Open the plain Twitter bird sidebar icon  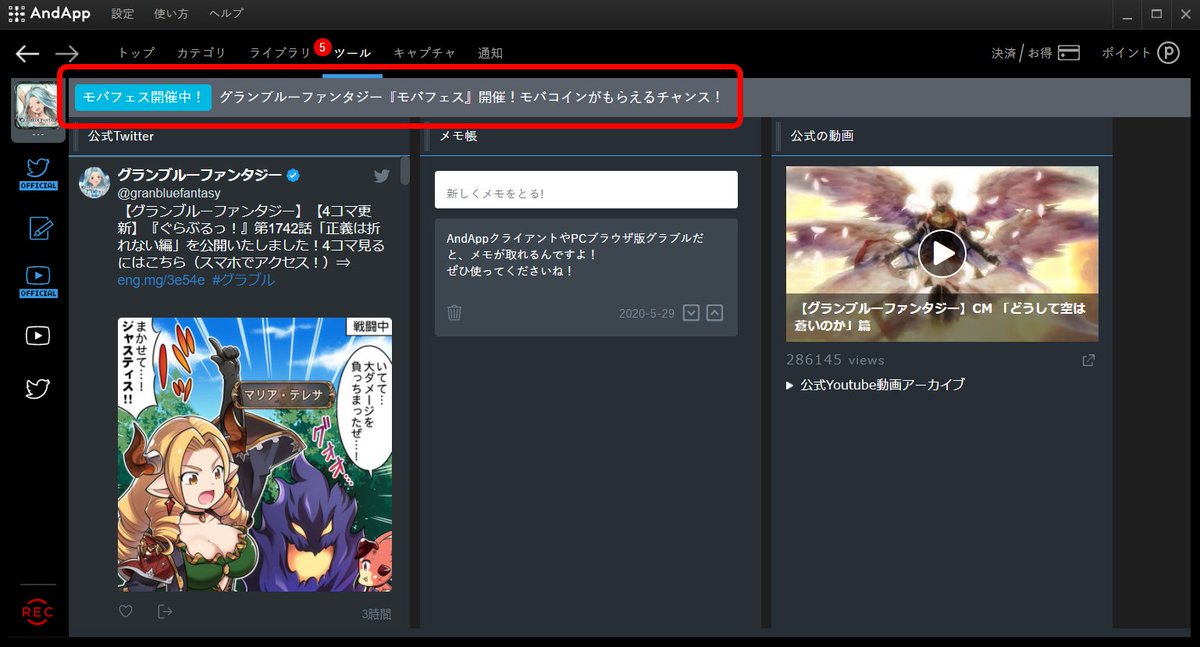(x=38, y=389)
